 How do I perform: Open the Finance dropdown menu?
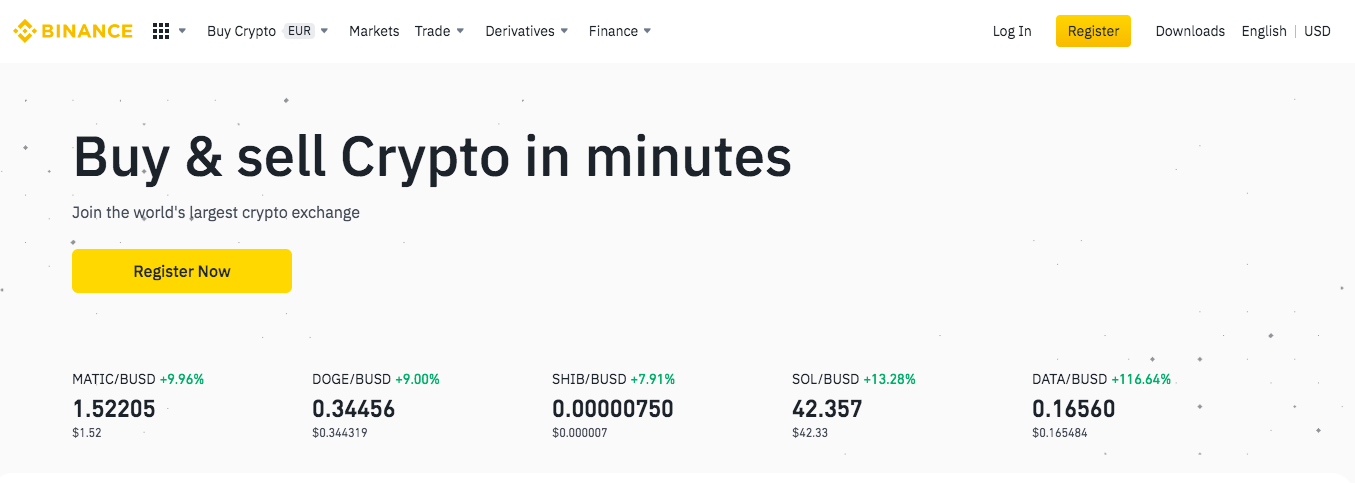click(x=620, y=31)
